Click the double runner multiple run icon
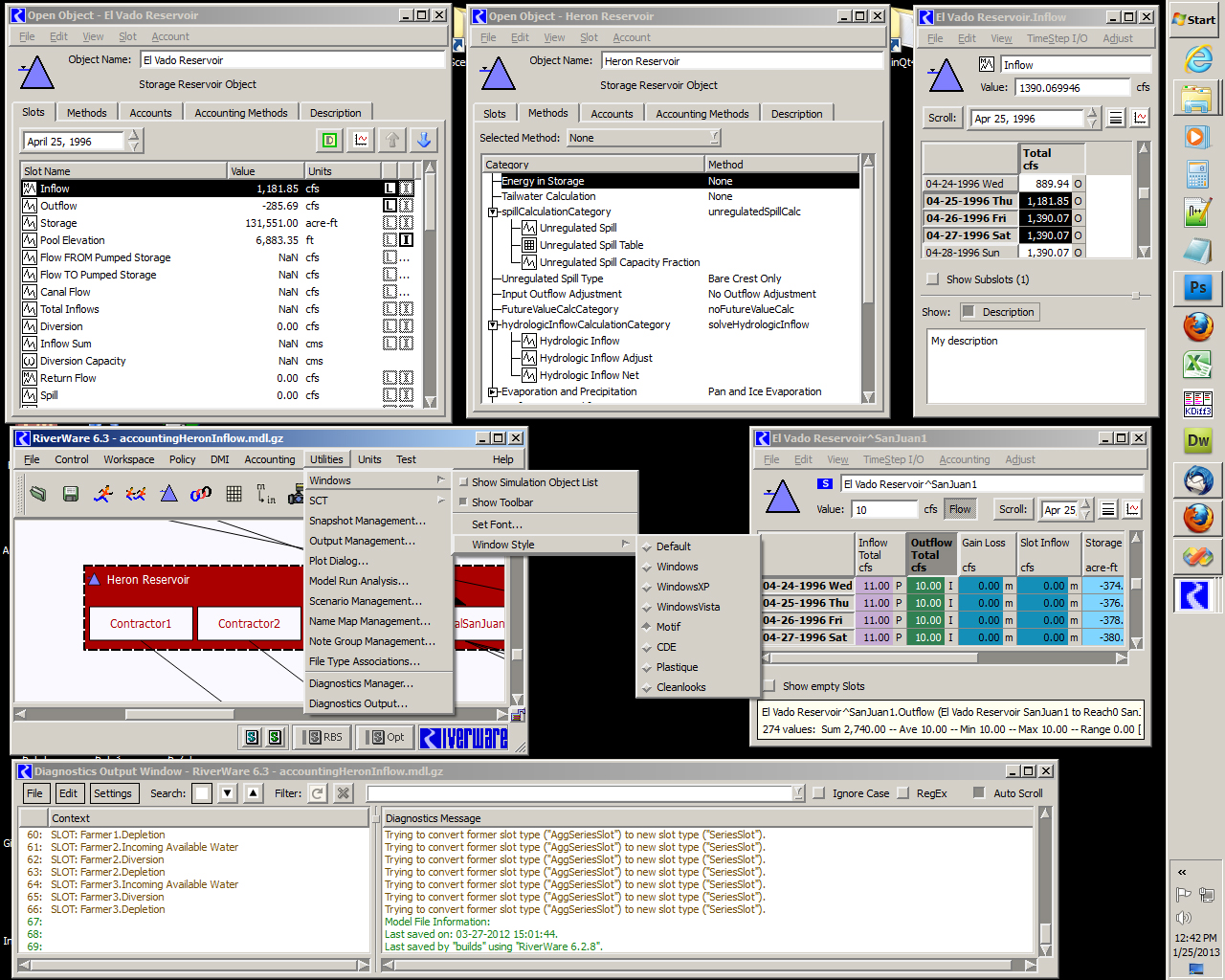 (136, 494)
